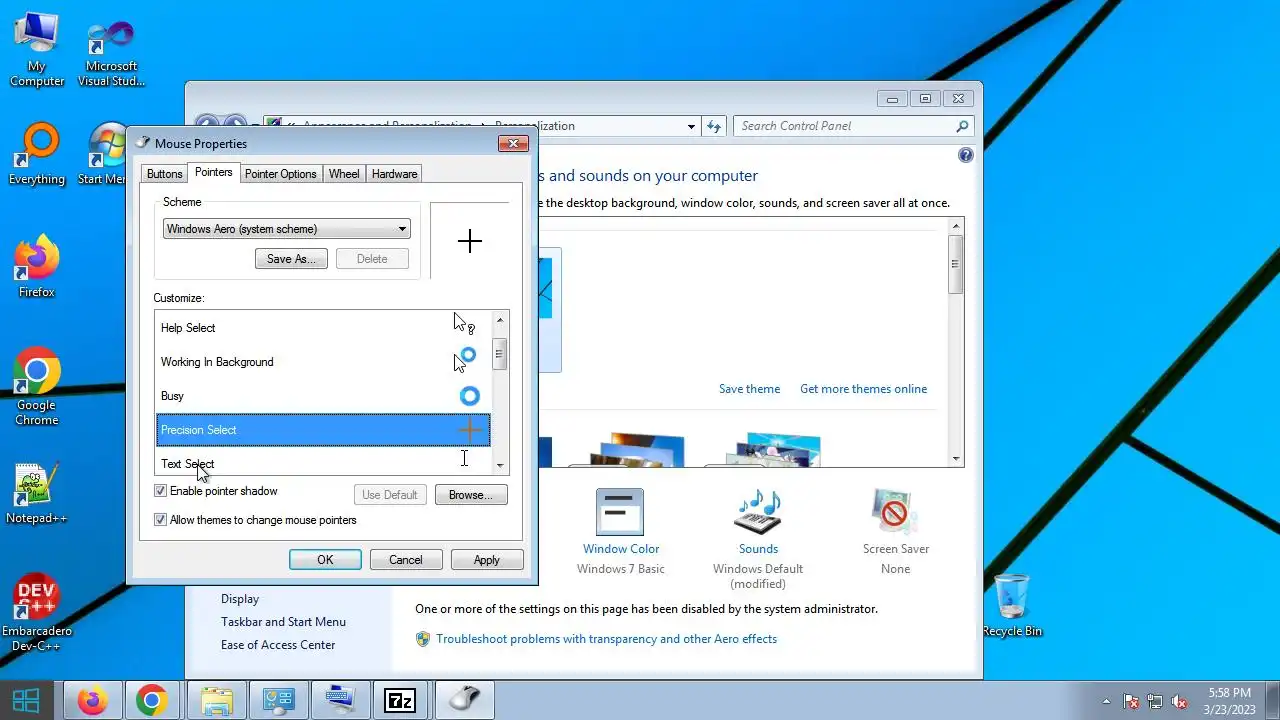Open Display link in sidebar
Viewport: 1280px width, 720px height.
240,599
